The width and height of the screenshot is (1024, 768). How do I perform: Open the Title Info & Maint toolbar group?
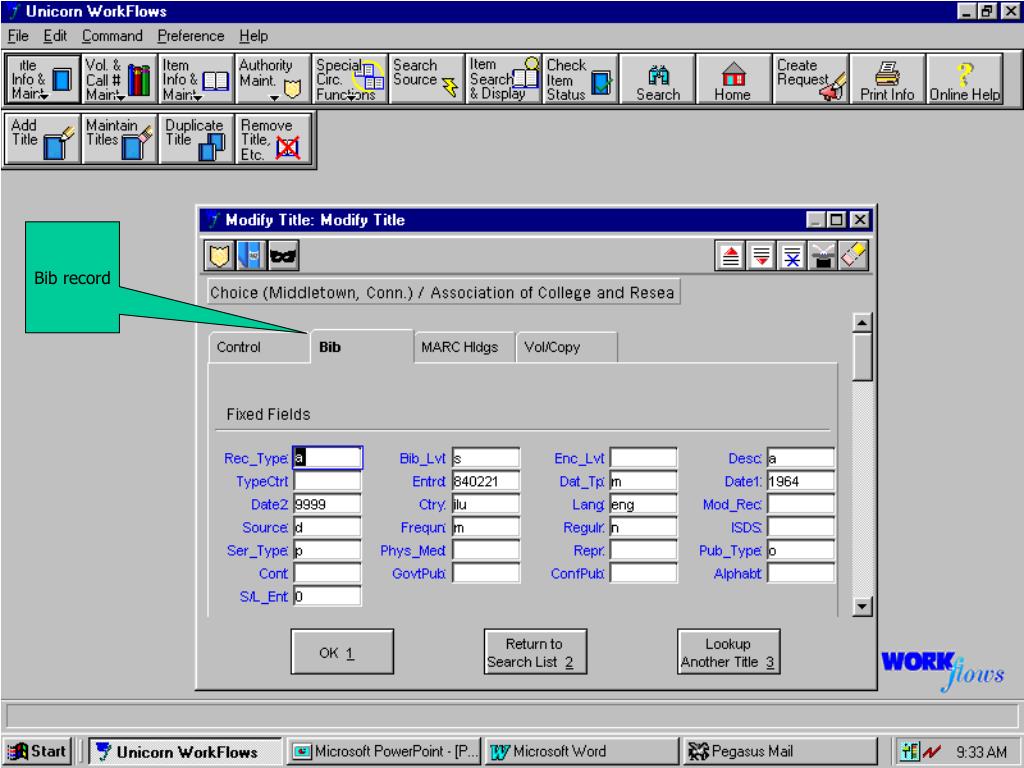coord(42,79)
